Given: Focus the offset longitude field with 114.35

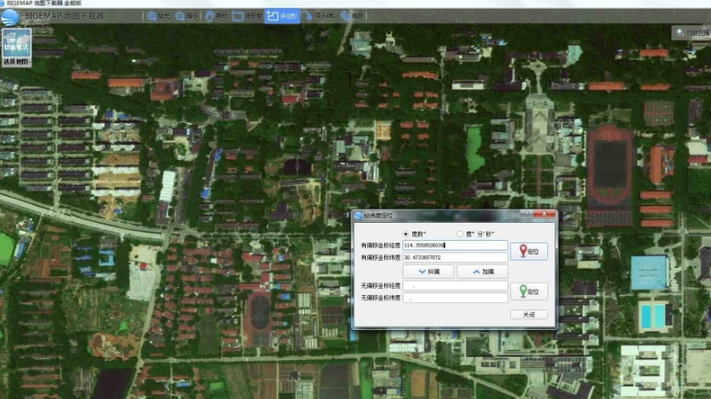Looking at the screenshot, I should 455,245.
